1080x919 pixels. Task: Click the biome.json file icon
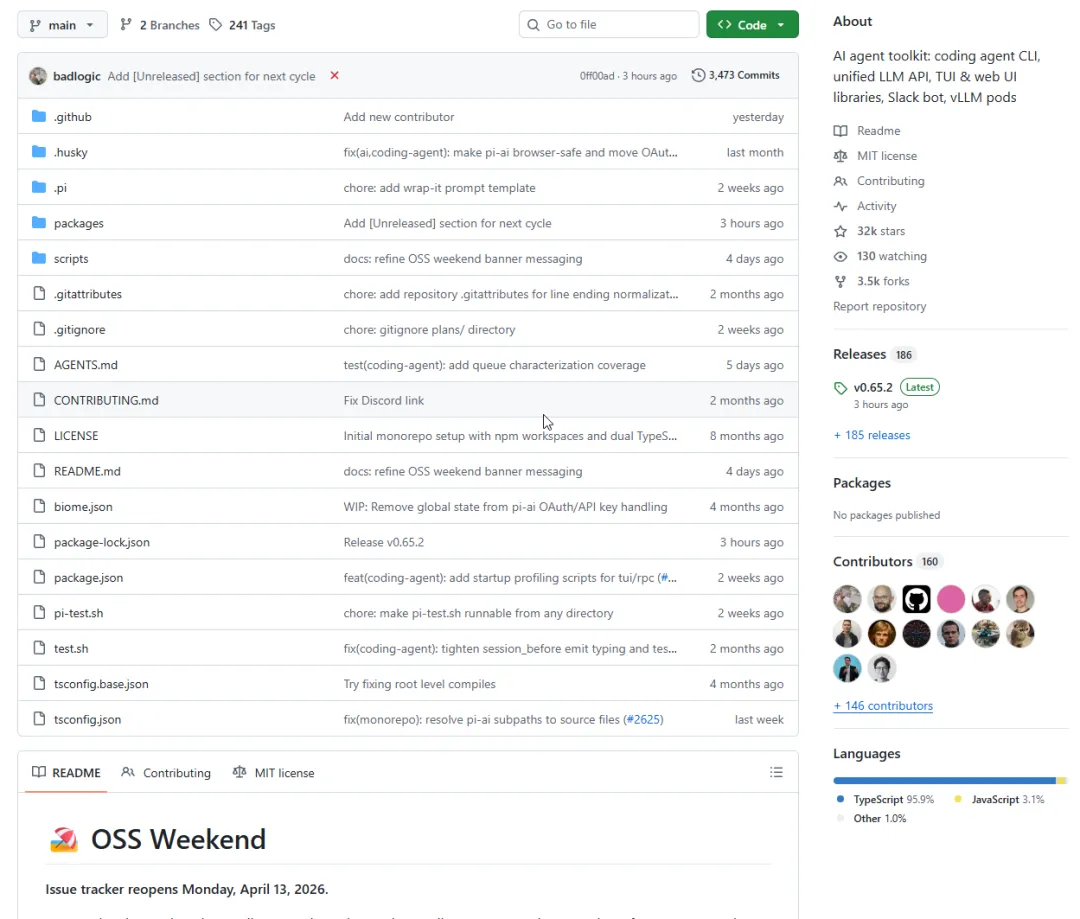[x=39, y=506]
